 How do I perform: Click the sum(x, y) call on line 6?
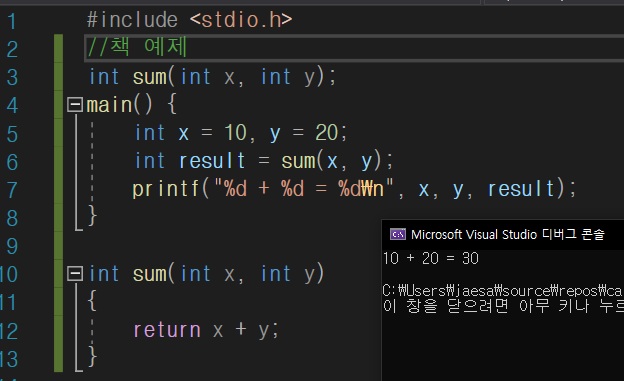pyautogui.click(x=332, y=161)
